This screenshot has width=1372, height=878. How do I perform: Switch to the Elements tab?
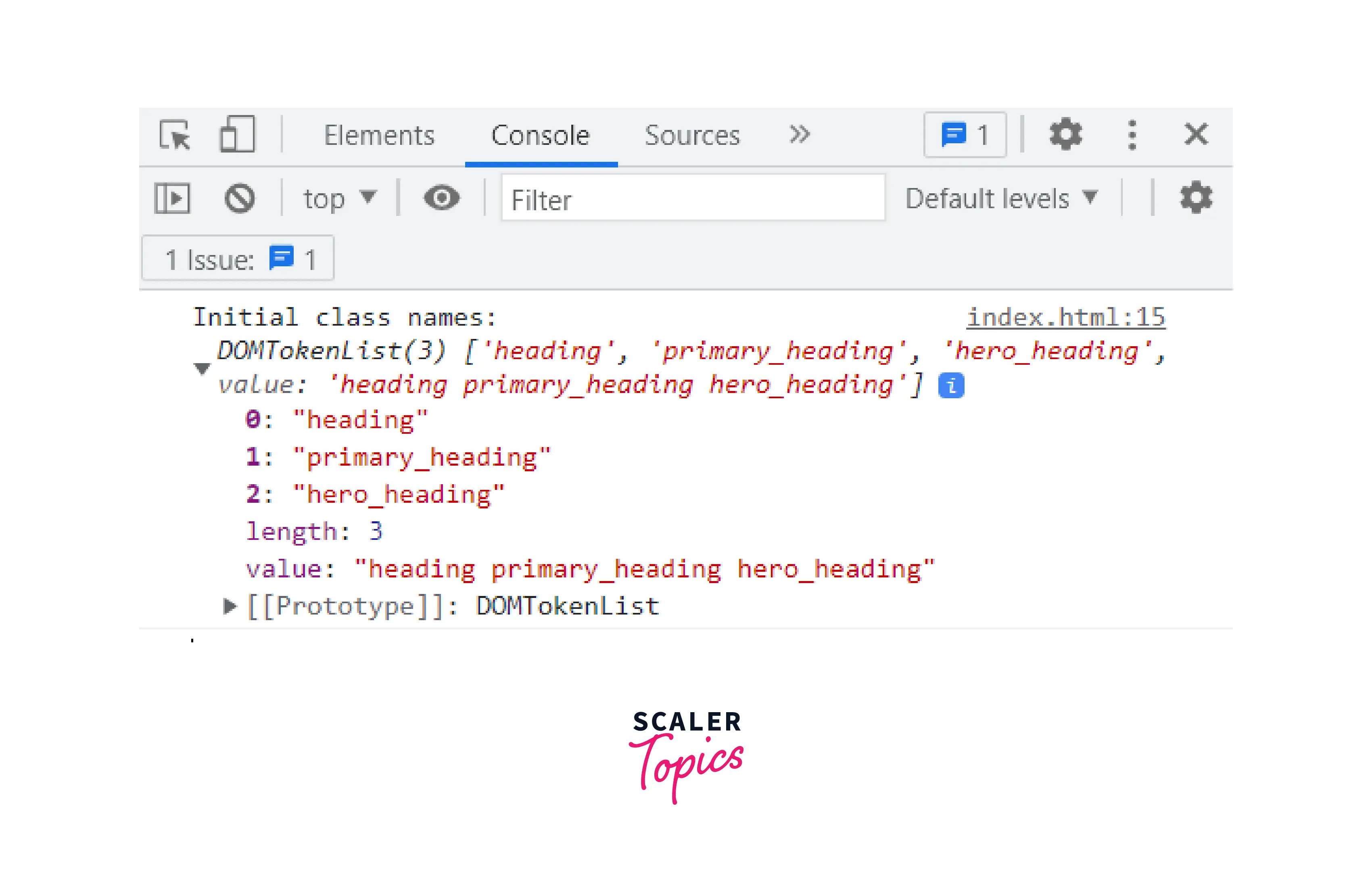[x=379, y=135]
